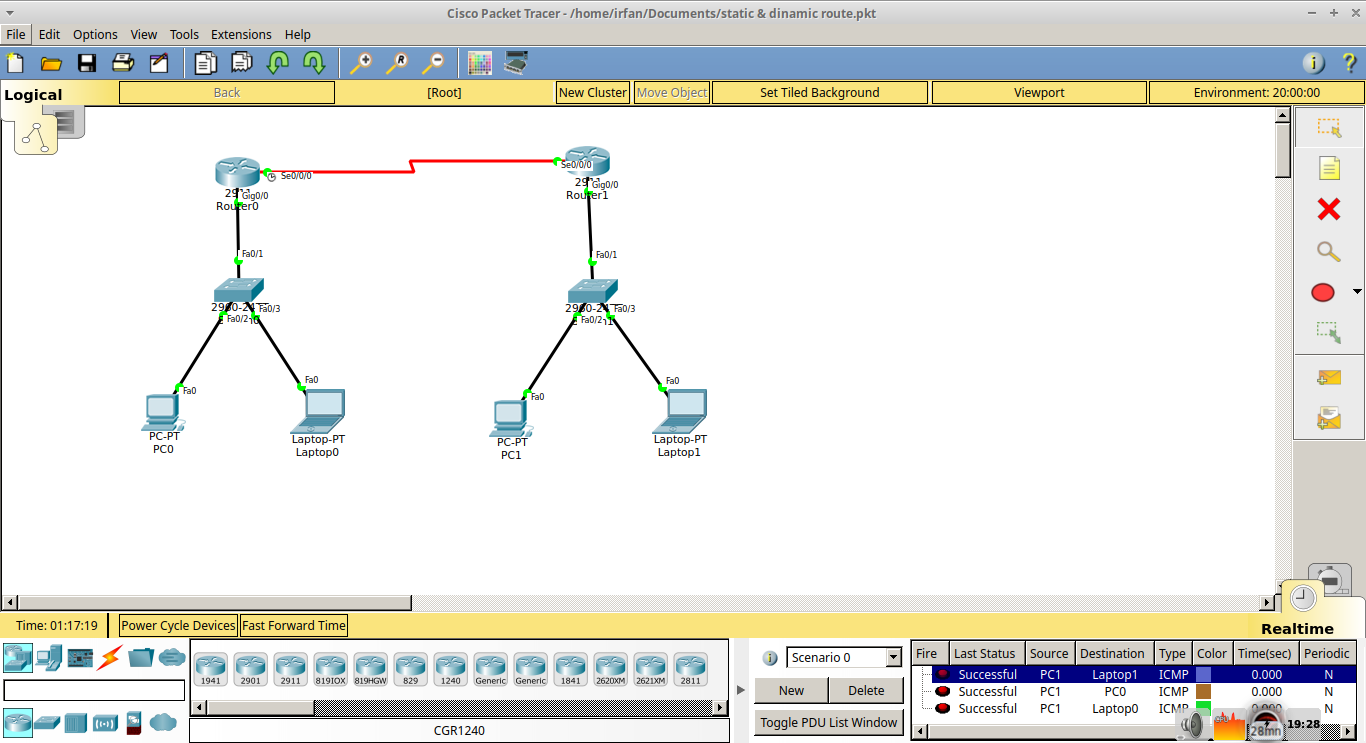Zoom out with the minus magnifier

(433, 63)
